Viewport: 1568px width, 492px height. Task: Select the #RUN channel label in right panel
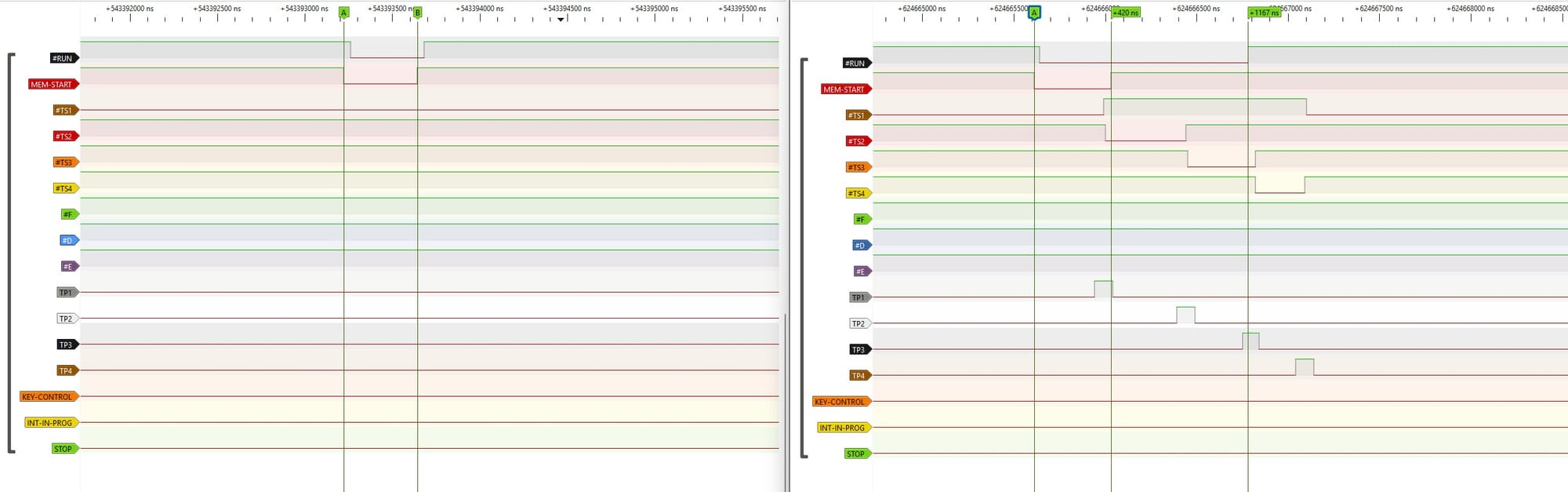pyautogui.click(x=857, y=63)
